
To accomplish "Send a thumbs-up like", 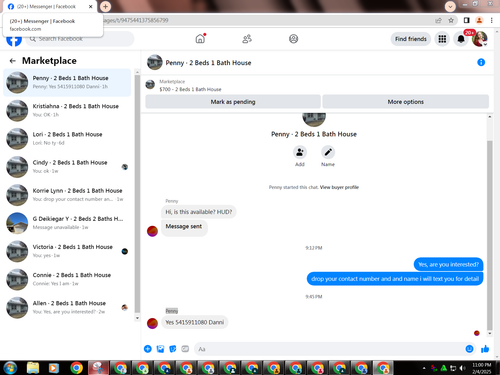I will pyautogui.click(x=485, y=349).
